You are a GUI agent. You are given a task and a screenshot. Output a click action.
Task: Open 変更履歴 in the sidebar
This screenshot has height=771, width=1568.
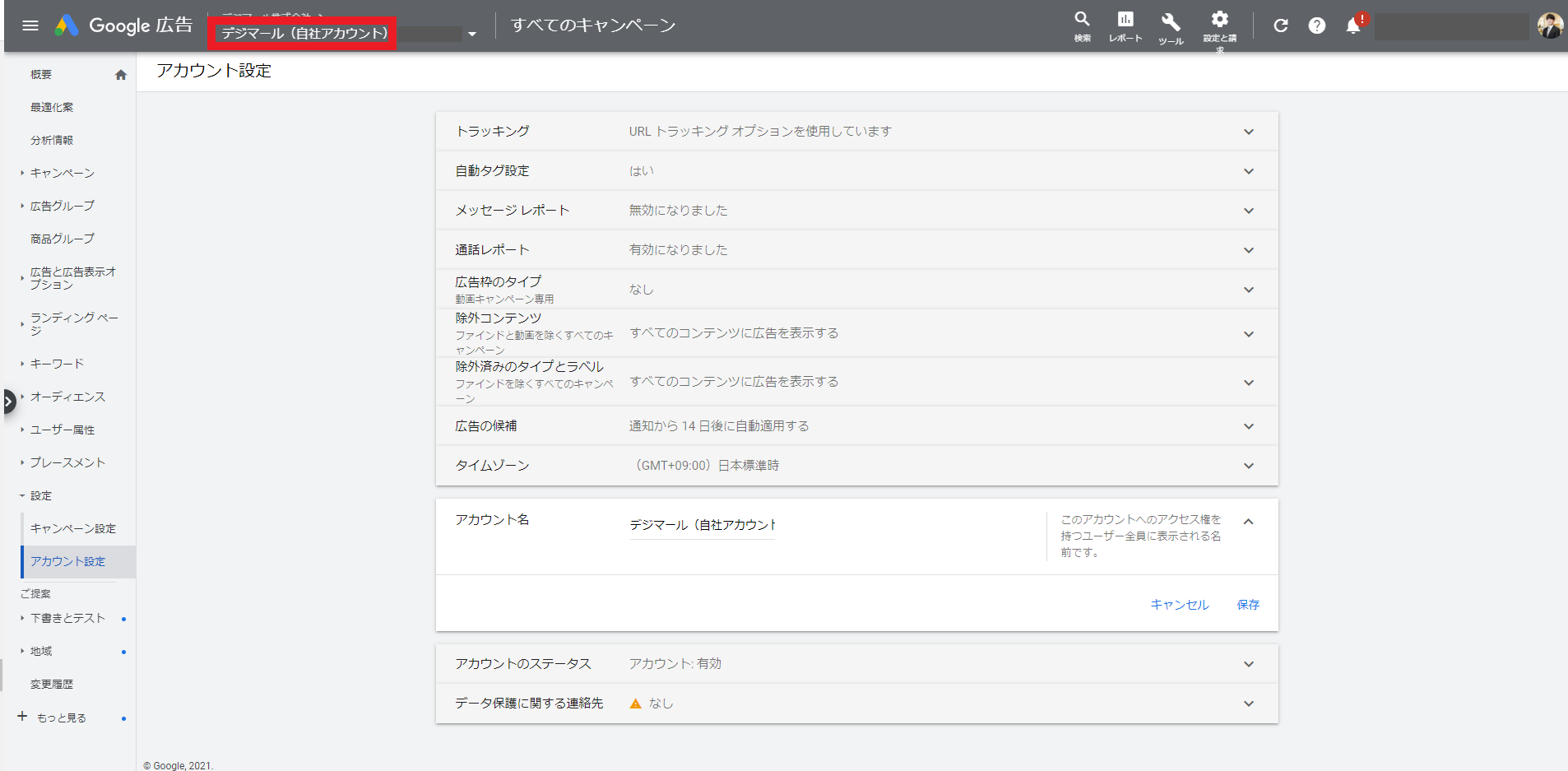(x=52, y=684)
